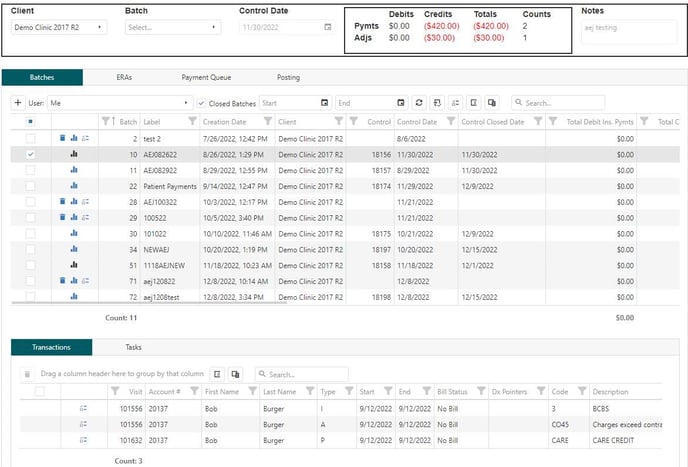
Task: Delete the test 2 batch via trash icon
Action: 62,138
